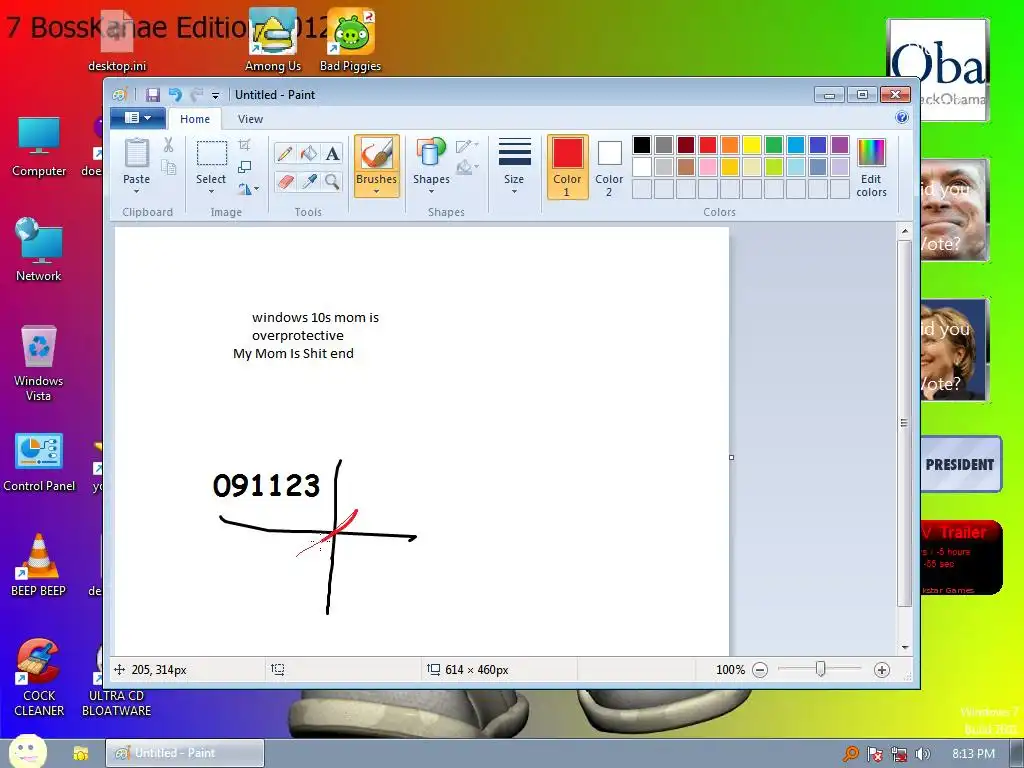Click the Redo arrow in quick access toolbar
1024x768 pixels.
pos(197,95)
